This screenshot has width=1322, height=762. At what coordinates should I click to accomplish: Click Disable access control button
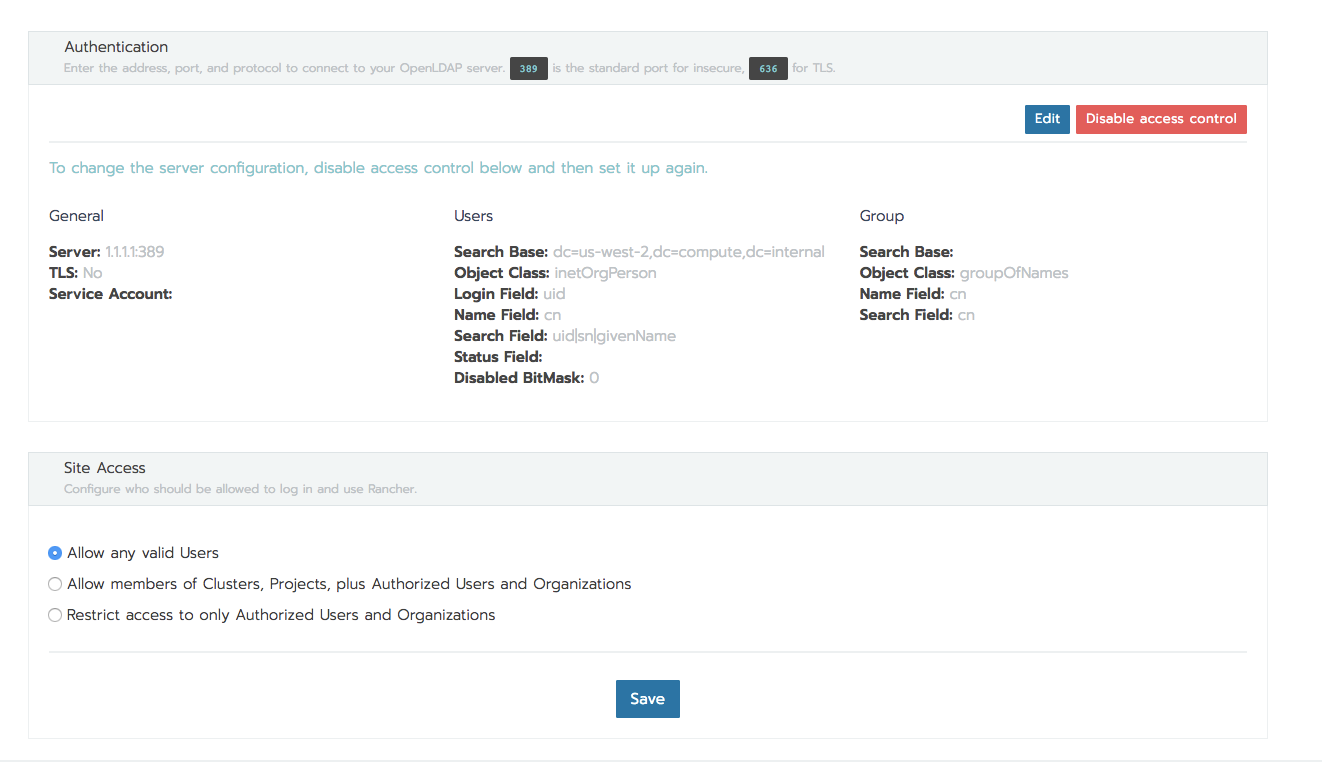tap(1161, 119)
